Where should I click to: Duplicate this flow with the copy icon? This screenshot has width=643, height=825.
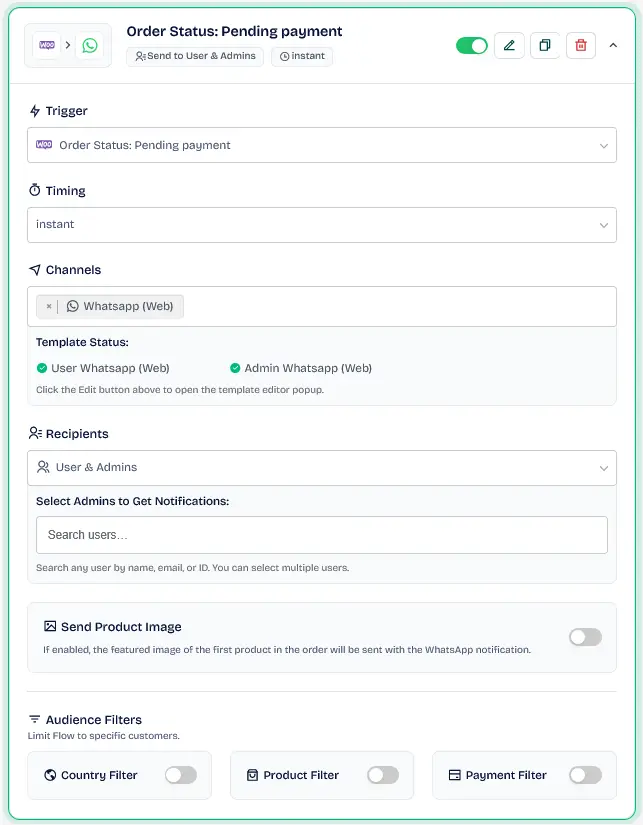click(x=545, y=46)
